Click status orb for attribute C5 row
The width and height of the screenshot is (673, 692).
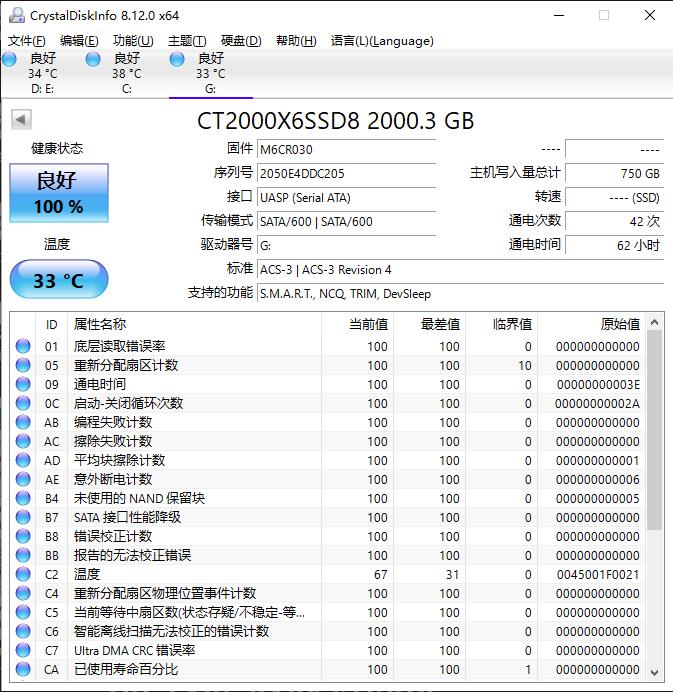23,612
